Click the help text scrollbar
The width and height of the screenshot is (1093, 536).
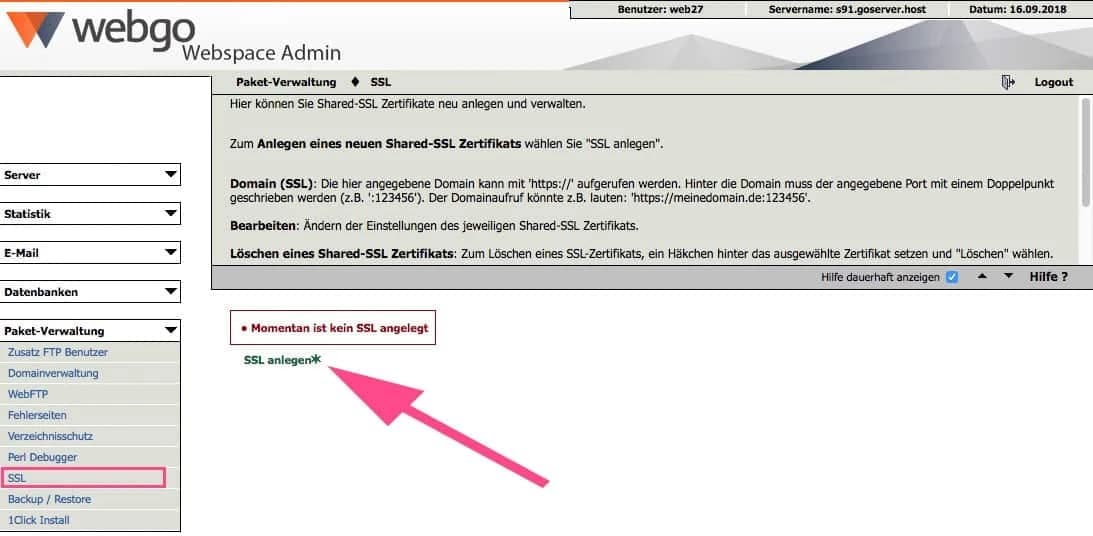[x=1085, y=152]
